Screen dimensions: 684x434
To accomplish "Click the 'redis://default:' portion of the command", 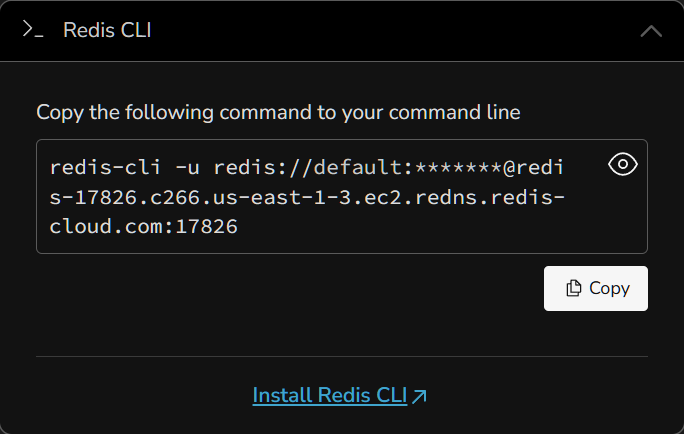I will (x=313, y=167).
